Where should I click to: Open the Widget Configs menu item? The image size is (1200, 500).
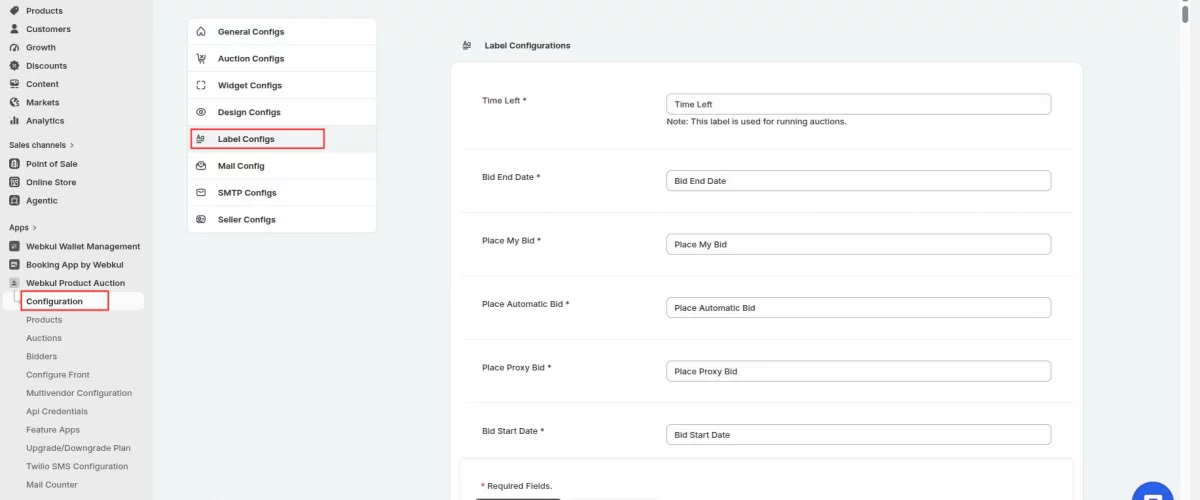point(282,86)
